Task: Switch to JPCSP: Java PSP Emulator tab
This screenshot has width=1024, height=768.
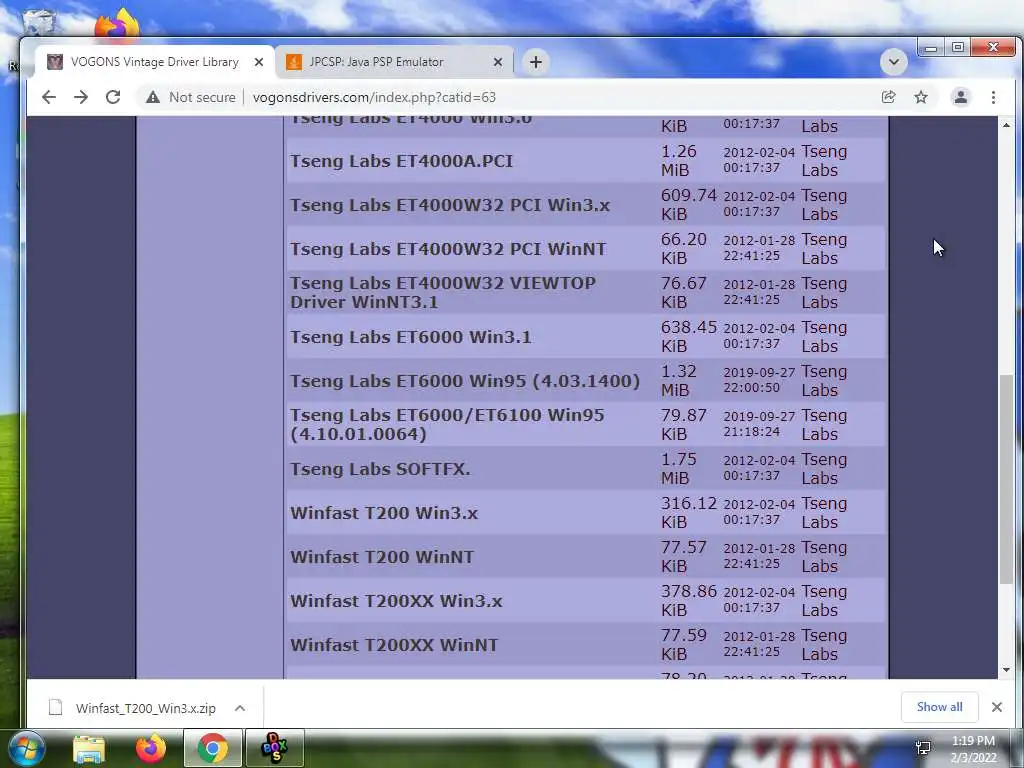Action: click(x=394, y=62)
